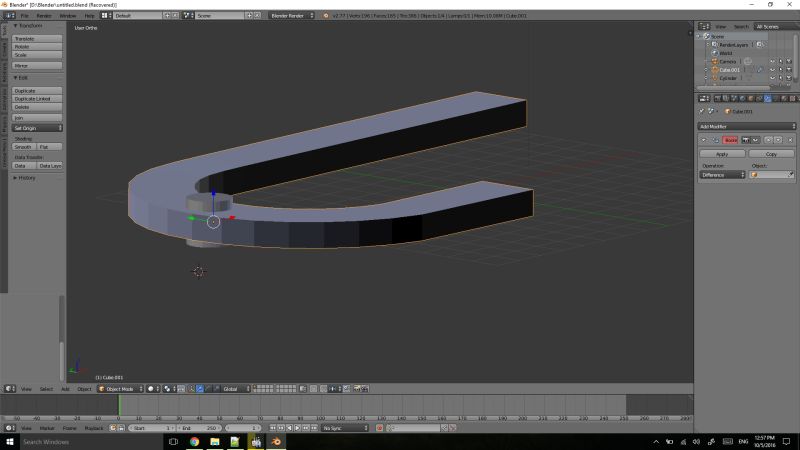Jump to first frame in timeline
The width and height of the screenshot is (800, 450).
272,428
